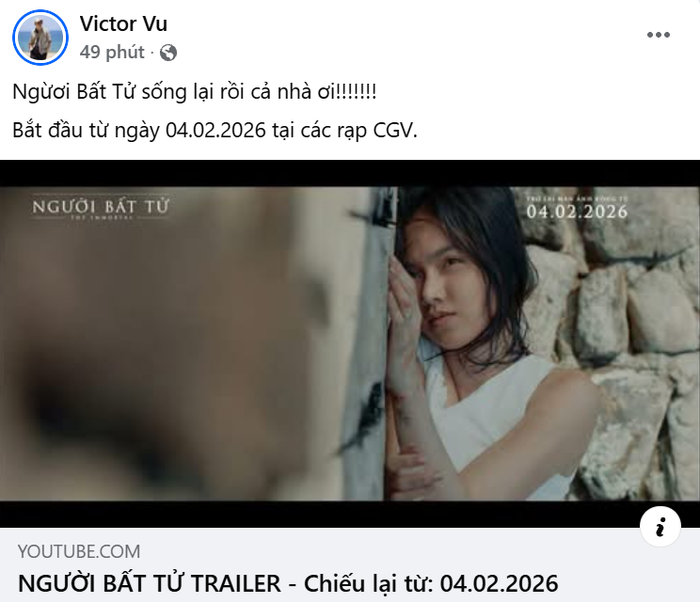Open the NGƯỜI BẤT TỬ TRAILER title link
The height and width of the screenshot is (602, 700).
pos(288,583)
